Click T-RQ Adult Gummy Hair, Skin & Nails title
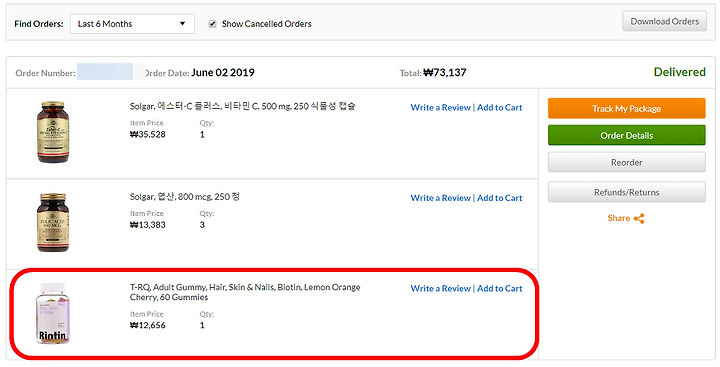 click(245, 292)
